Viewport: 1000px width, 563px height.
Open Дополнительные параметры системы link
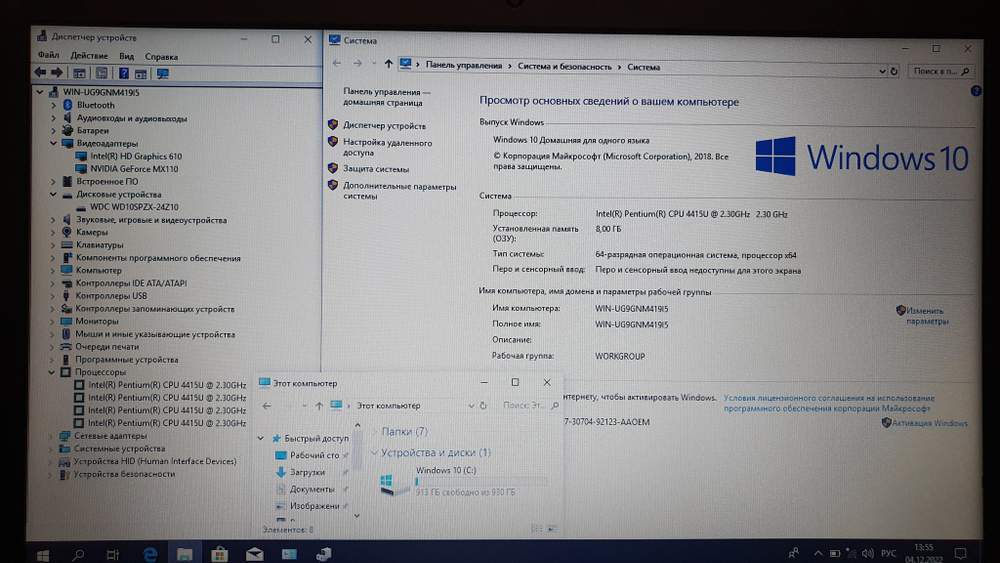[x=399, y=191]
